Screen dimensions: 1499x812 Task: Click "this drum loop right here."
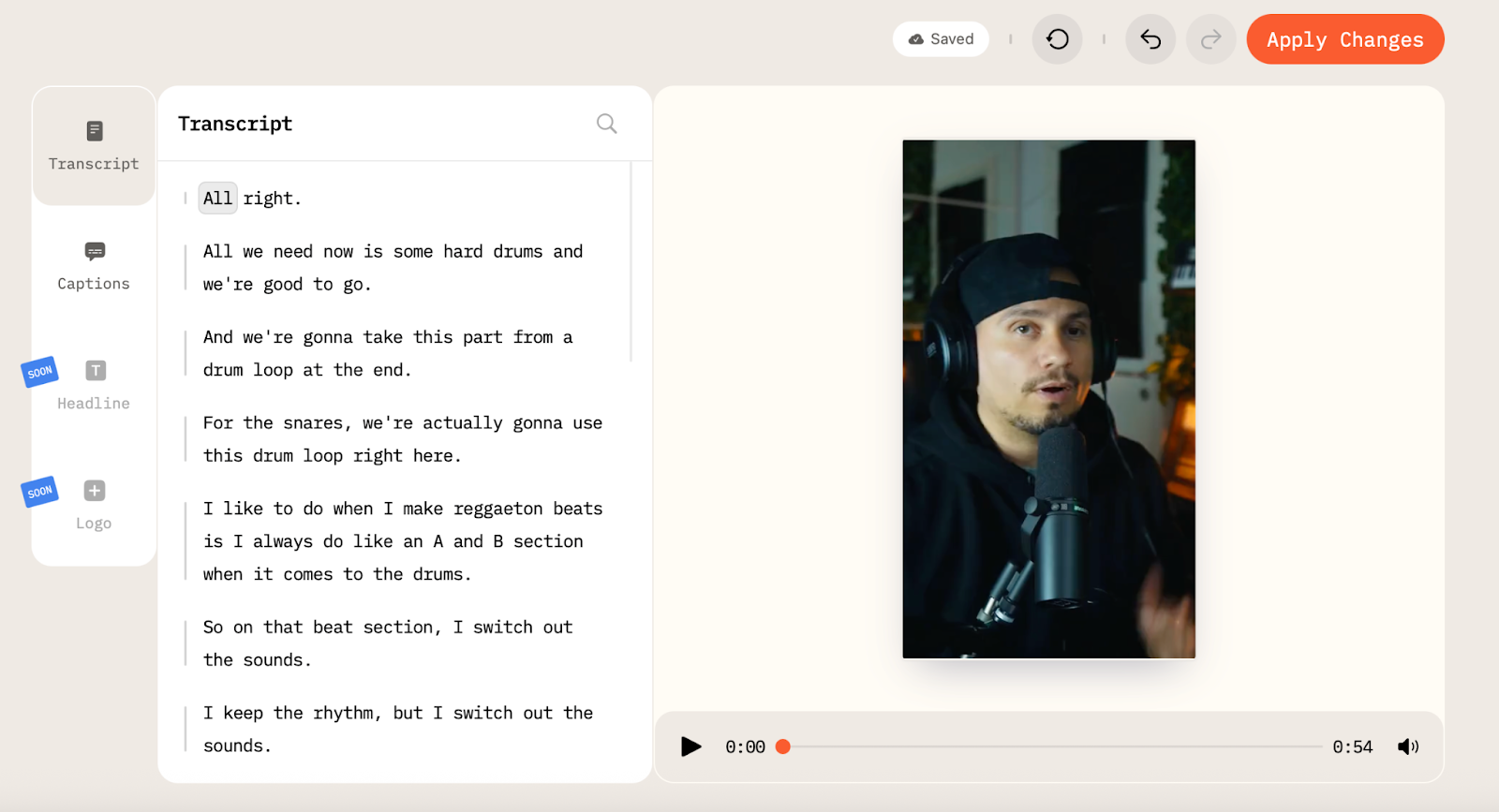click(332, 455)
